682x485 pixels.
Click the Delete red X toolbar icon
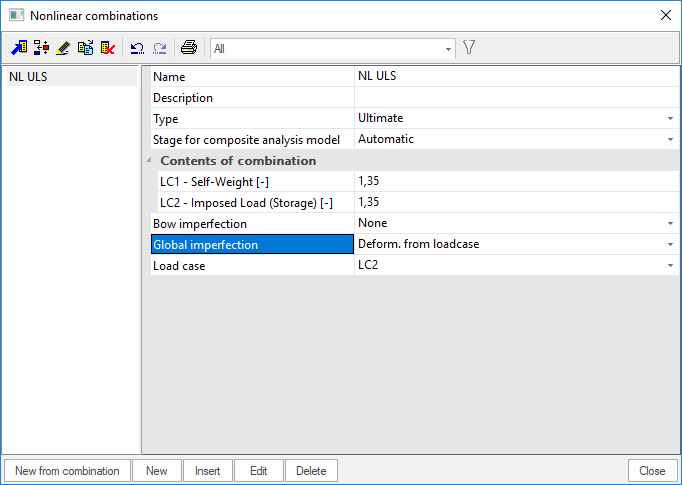(107, 47)
